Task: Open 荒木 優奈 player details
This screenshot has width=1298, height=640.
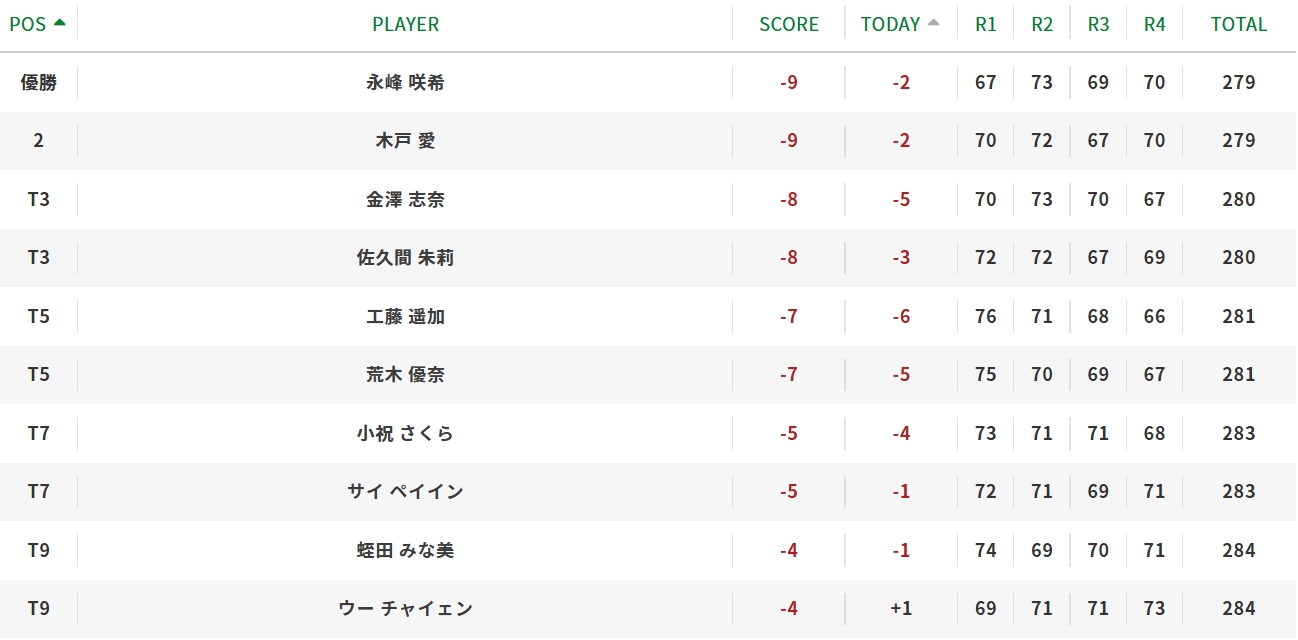Action: click(x=405, y=374)
